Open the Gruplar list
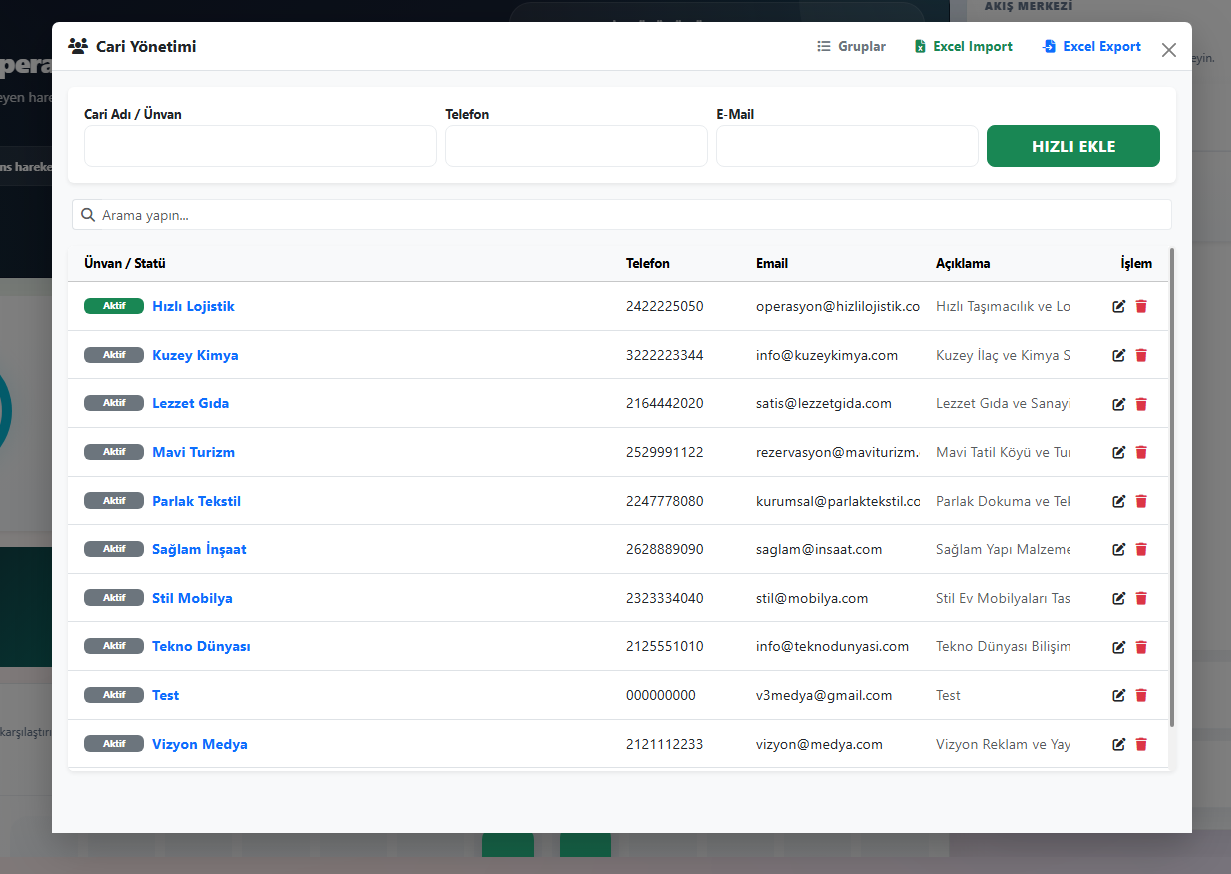1231x874 pixels. coord(852,46)
